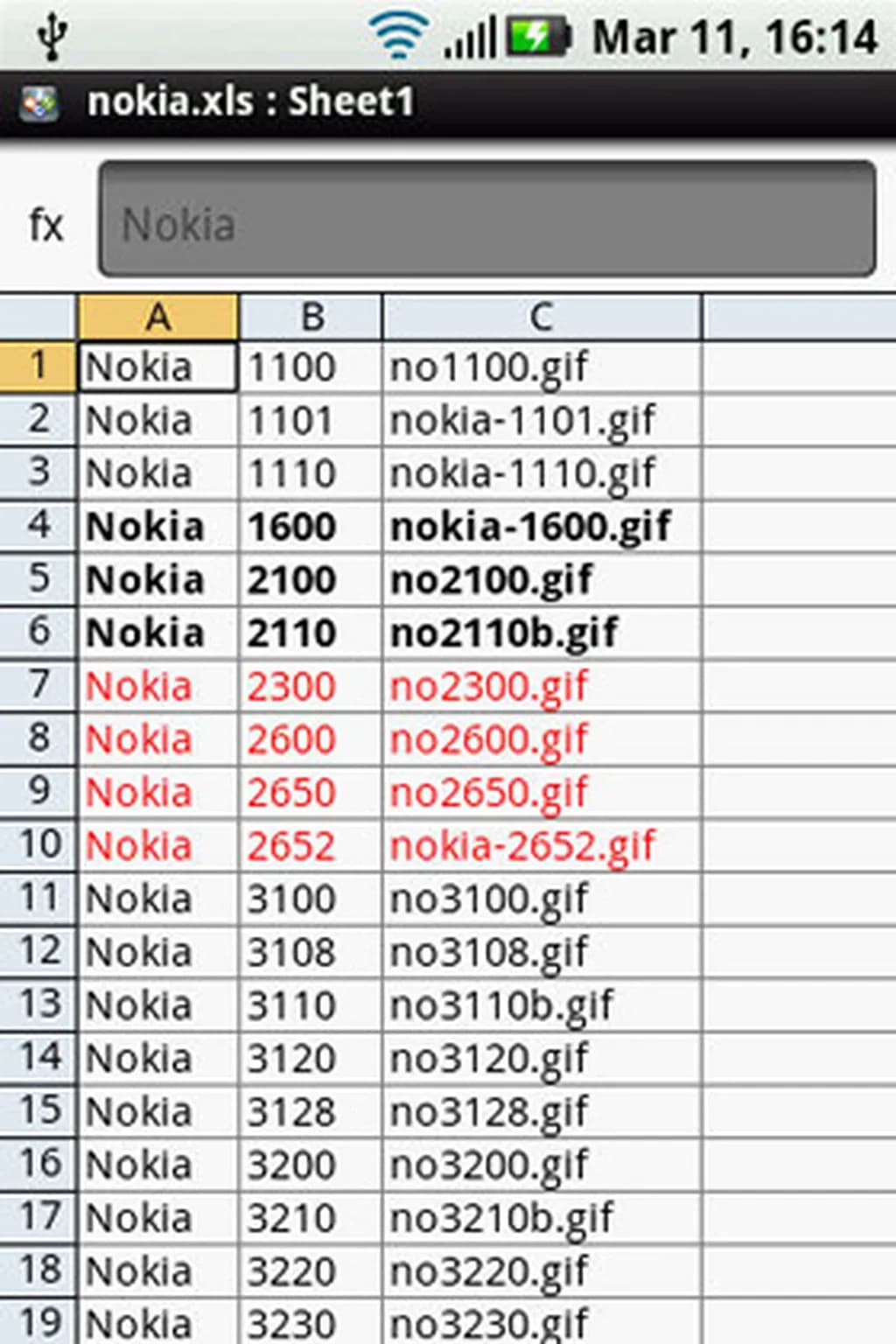Screen dimensions: 896x1344
Task: Tap the cellular signal bars icon
Action: click(x=469, y=38)
